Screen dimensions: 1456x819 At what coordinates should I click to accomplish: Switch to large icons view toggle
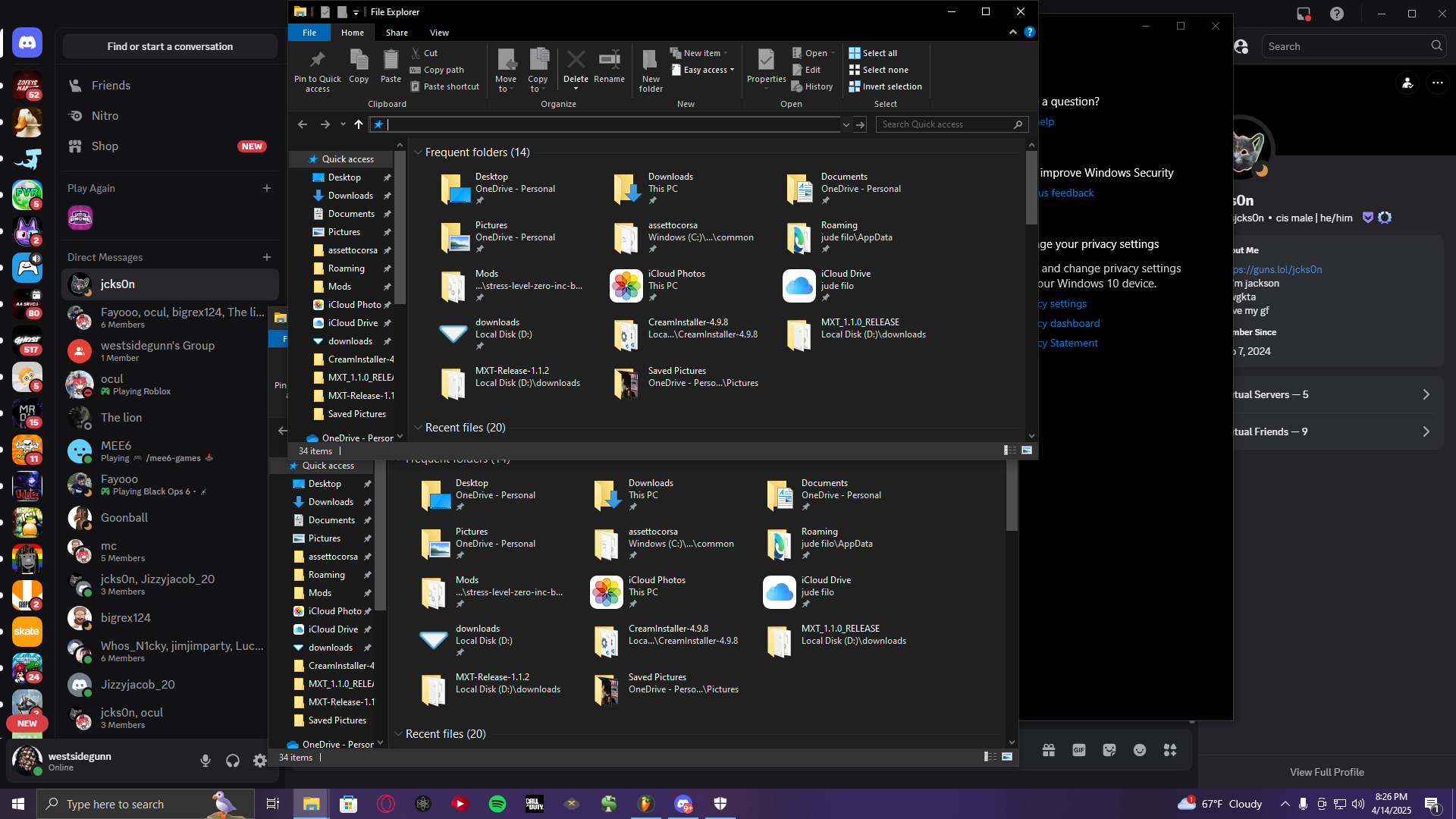(x=1027, y=450)
